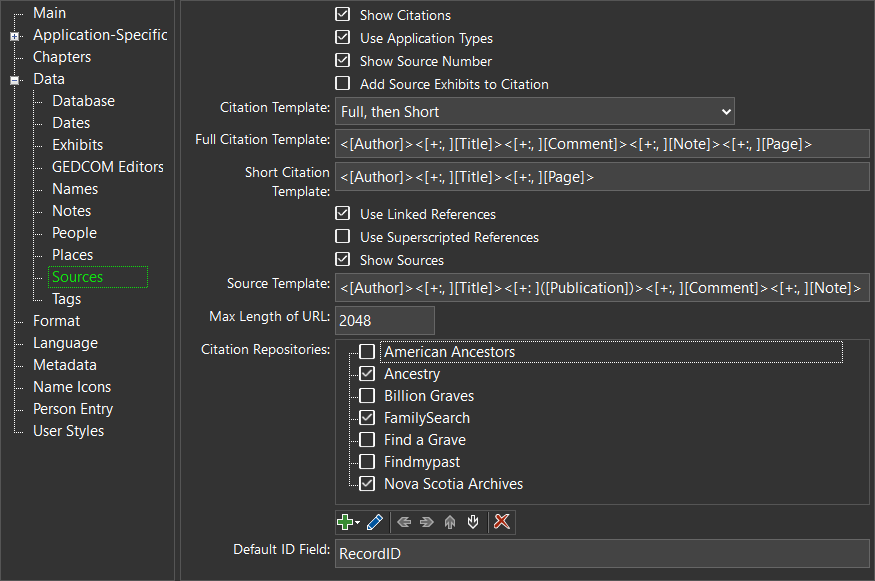Uncheck the Show Citations checkbox
Viewport: 875px width, 581px height.
(x=343, y=15)
